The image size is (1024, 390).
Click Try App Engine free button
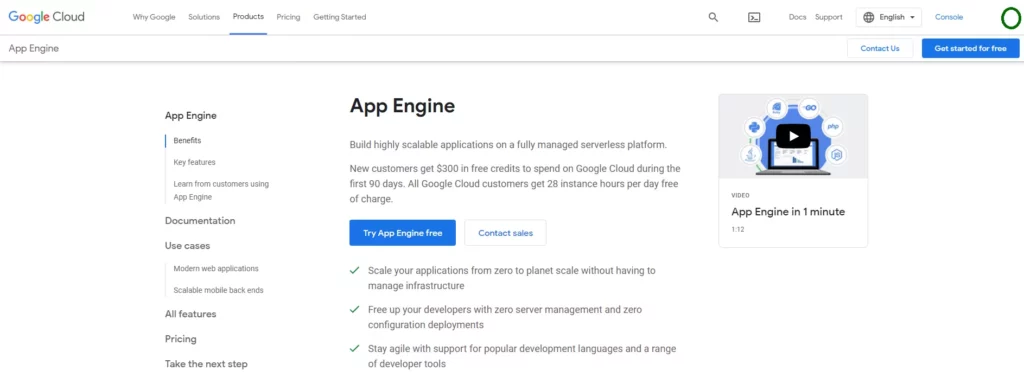point(402,233)
